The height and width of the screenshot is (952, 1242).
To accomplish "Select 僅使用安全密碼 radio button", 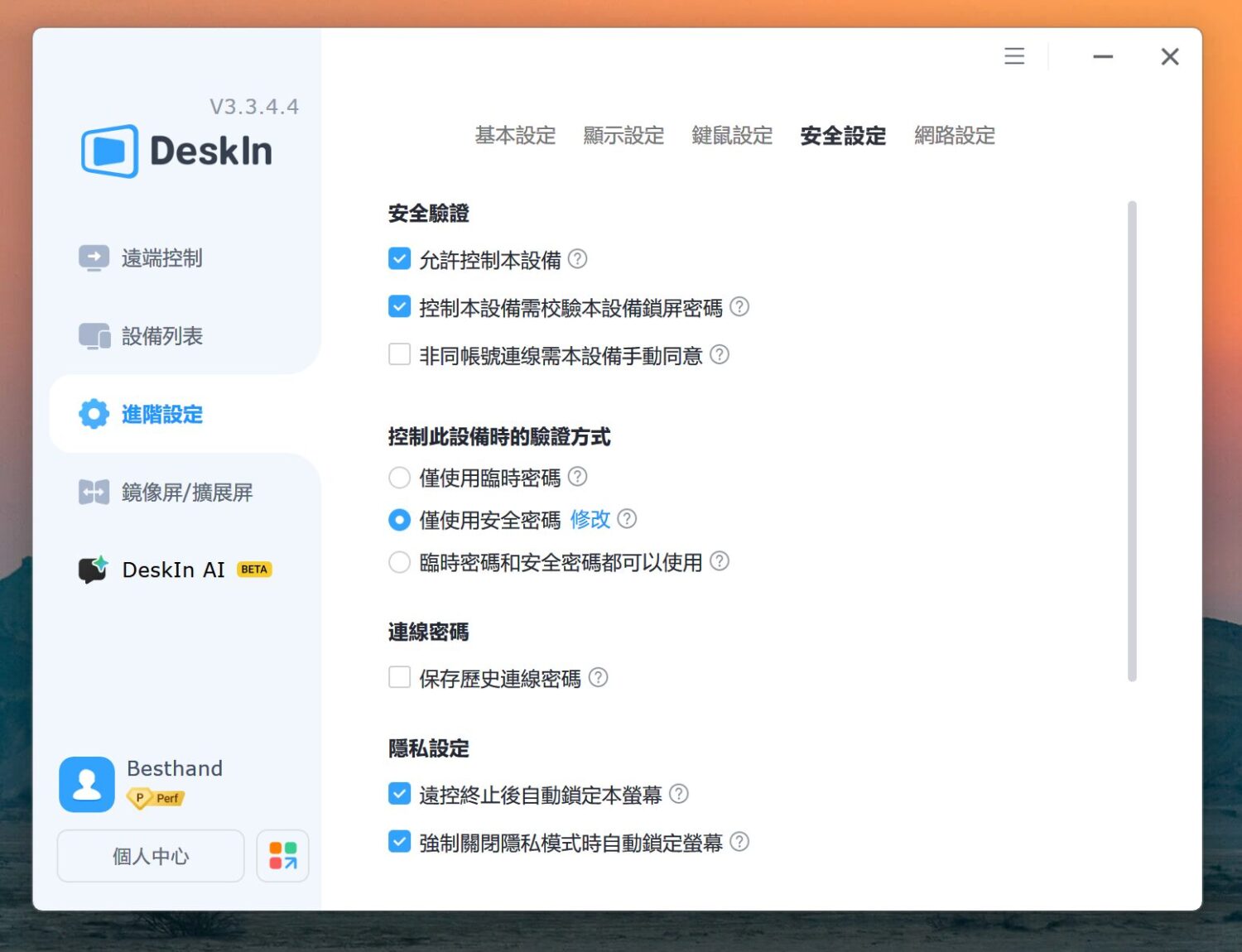I will (x=399, y=520).
